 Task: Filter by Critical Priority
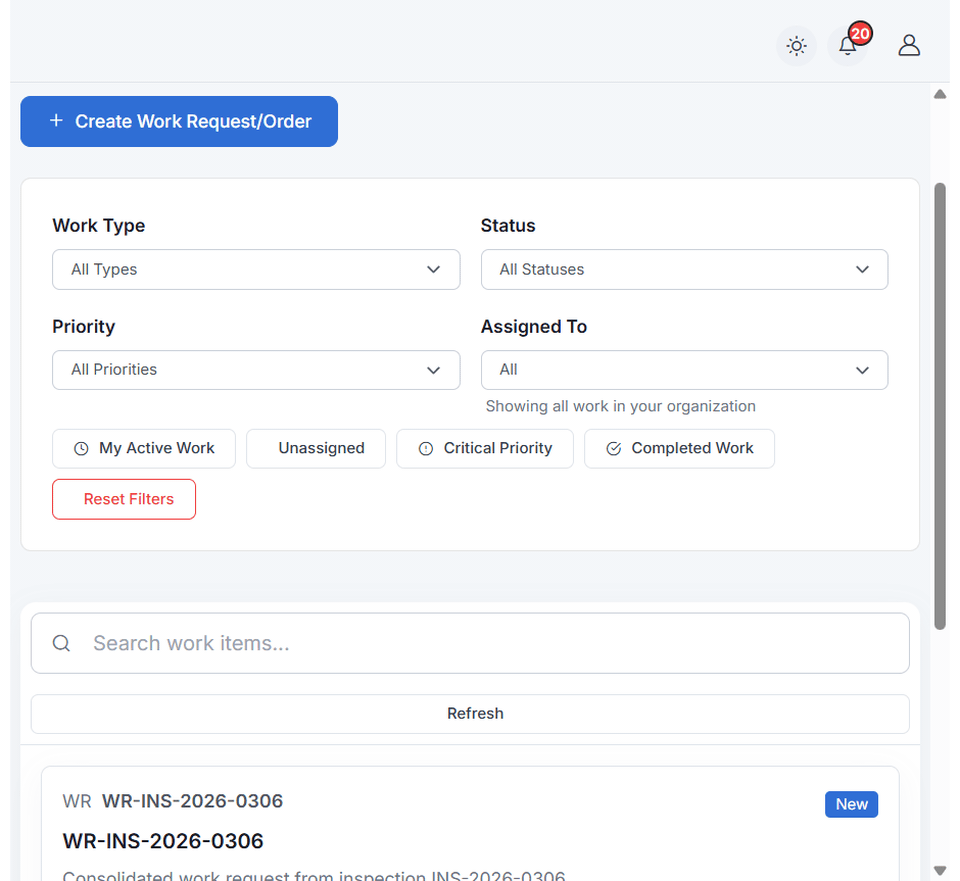[x=485, y=449]
